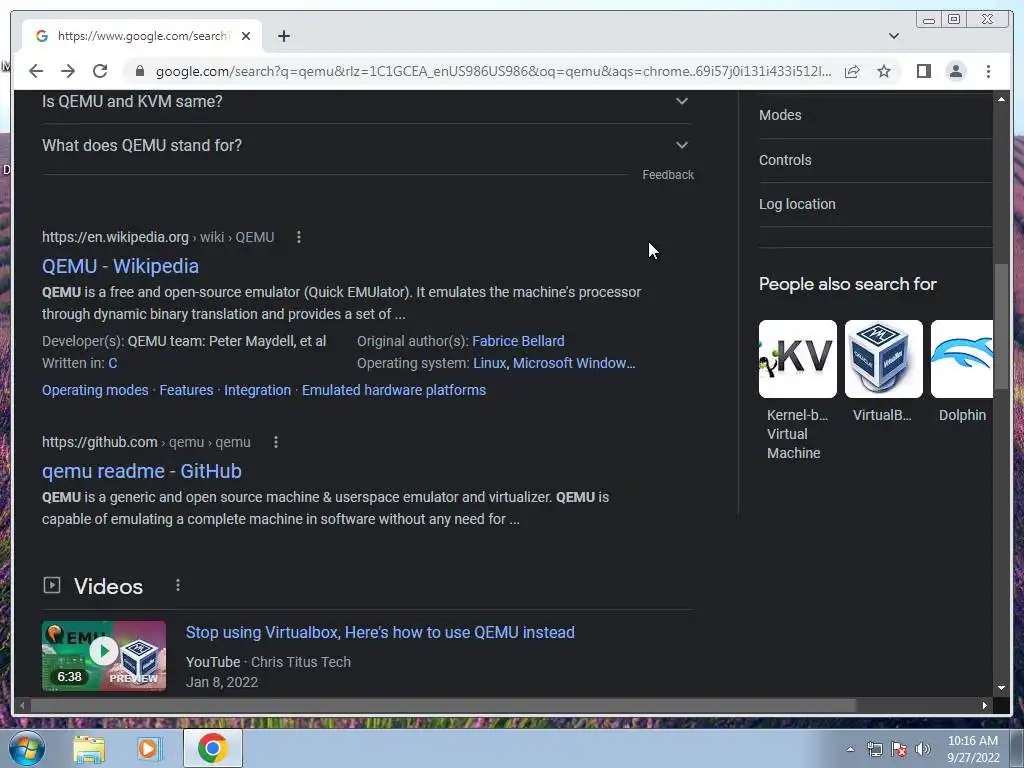The image size is (1024, 768).
Task: Open the Chrome side panel
Action: click(923, 71)
